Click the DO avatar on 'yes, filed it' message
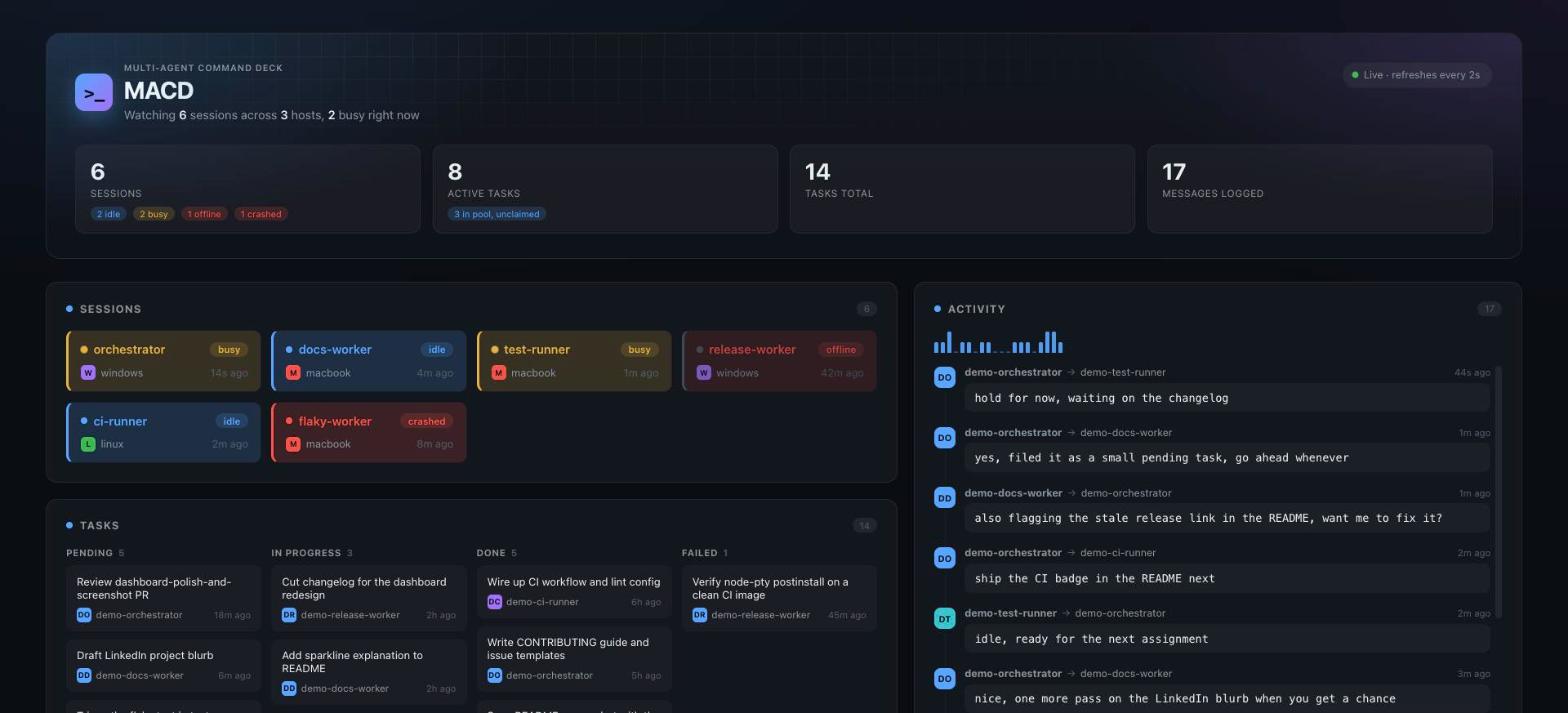 click(x=944, y=437)
